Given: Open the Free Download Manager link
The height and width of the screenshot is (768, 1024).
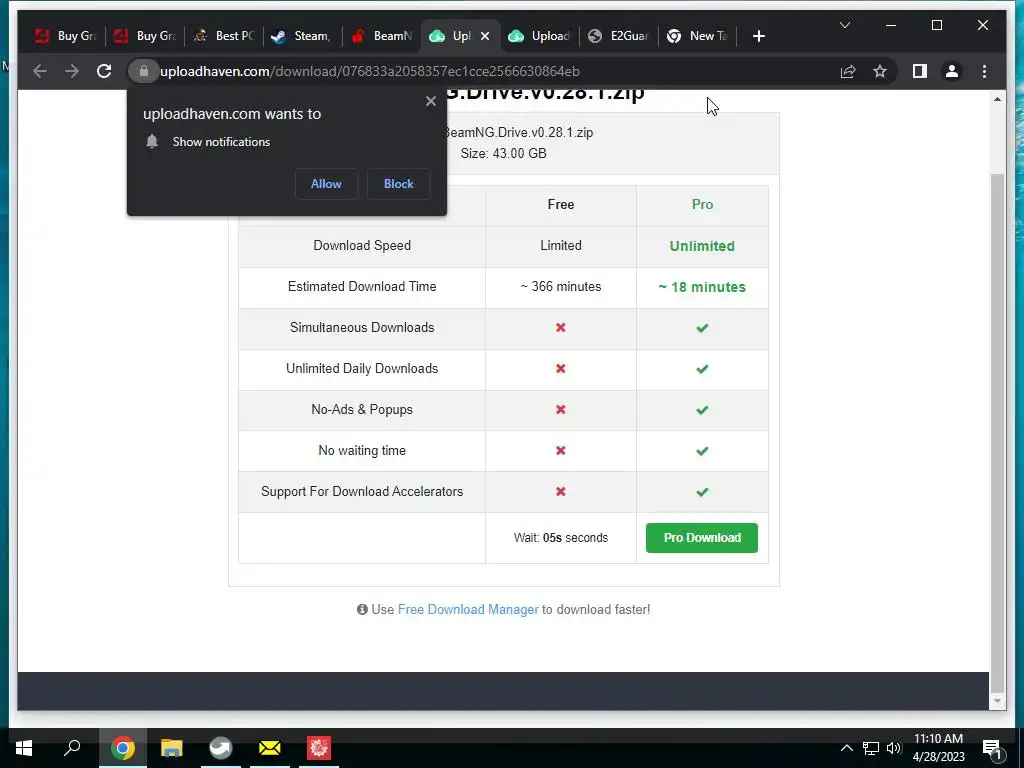Looking at the screenshot, I should (x=468, y=609).
